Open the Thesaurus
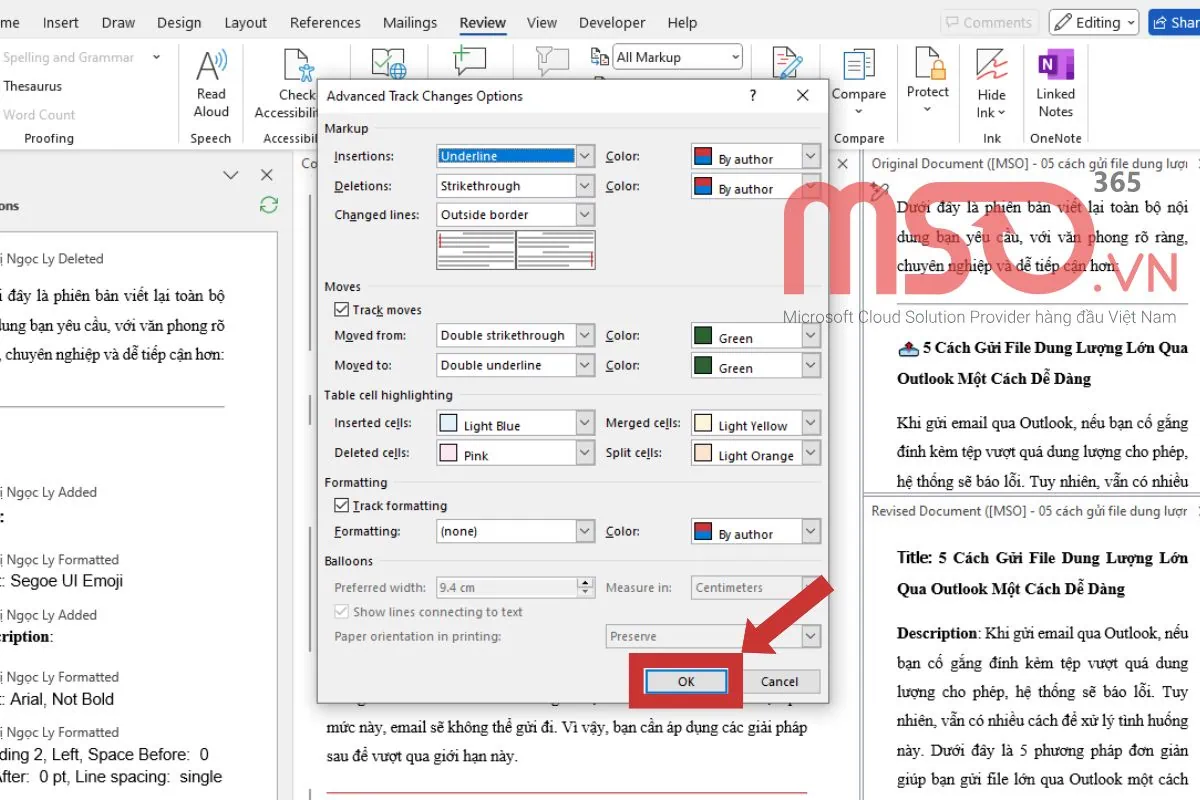The image size is (1200, 800). coord(32,86)
